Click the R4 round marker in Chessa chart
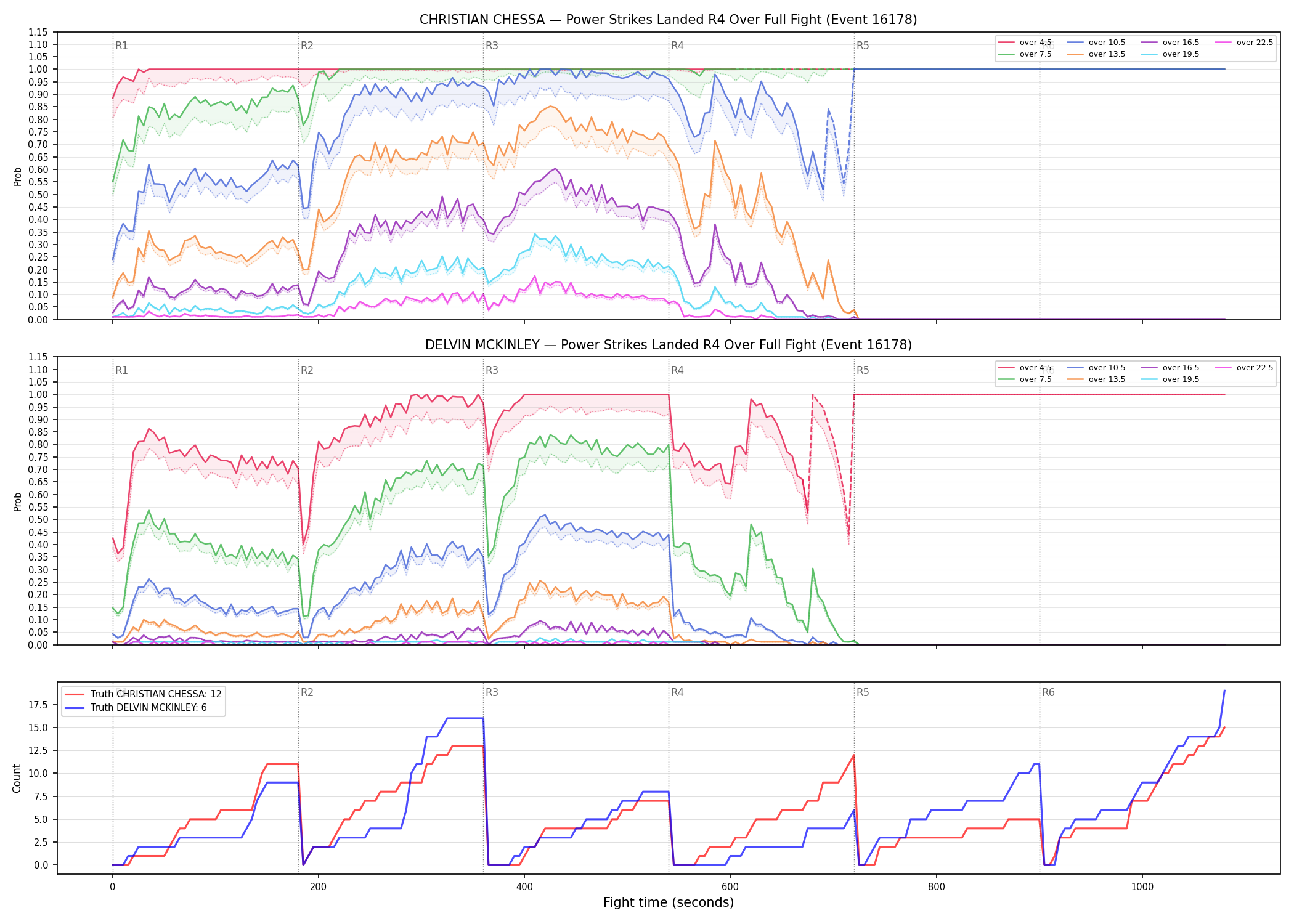1294x924 pixels. pyautogui.click(x=677, y=46)
